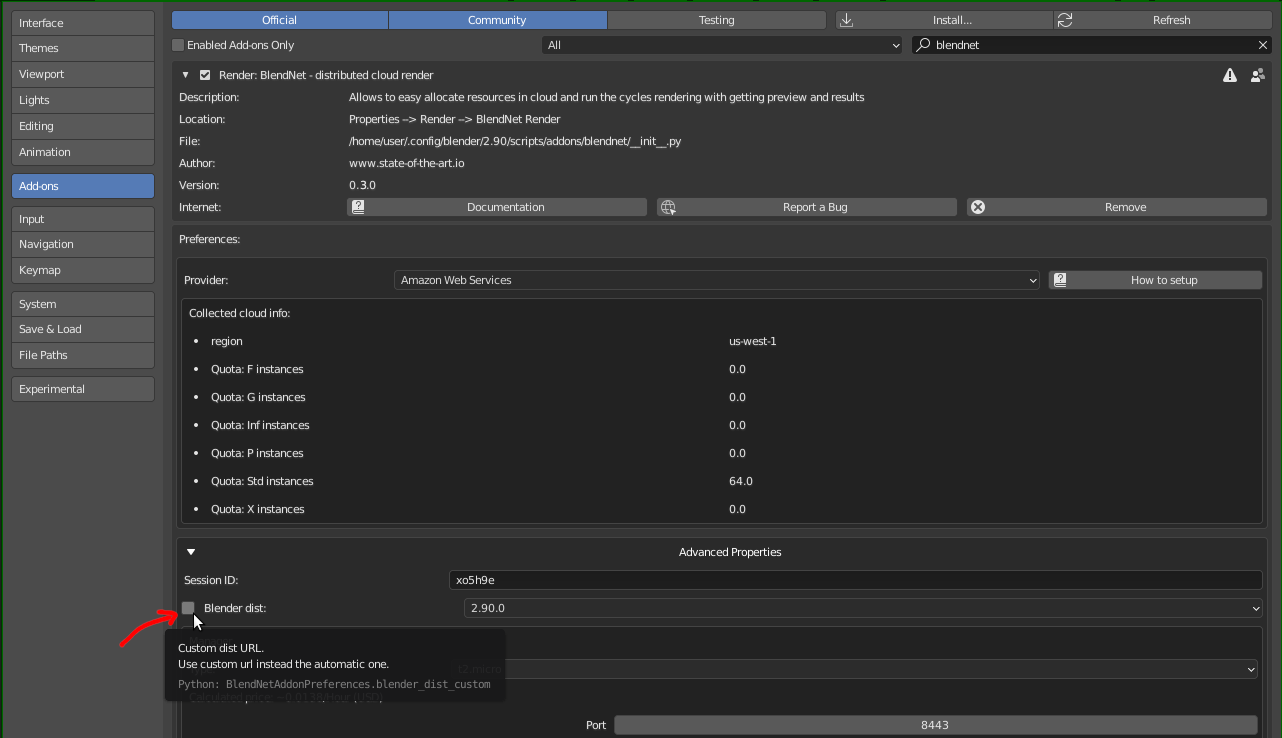The height and width of the screenshot is (738, 1282).
Task: Click the How to setup button
Action: coord(1155,280)
